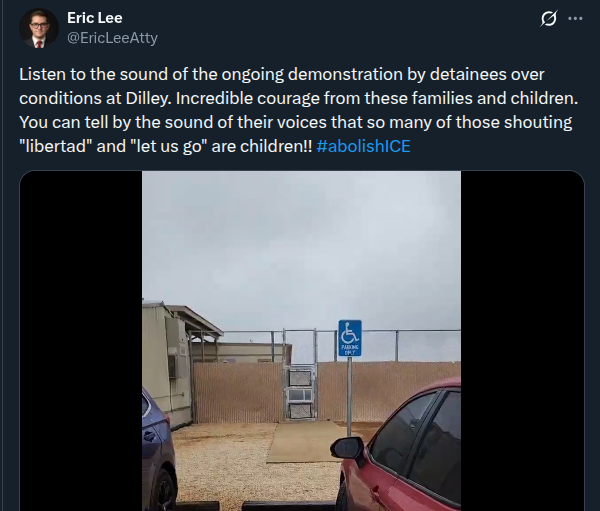Click the fence gate in the video

pos(300,392)
